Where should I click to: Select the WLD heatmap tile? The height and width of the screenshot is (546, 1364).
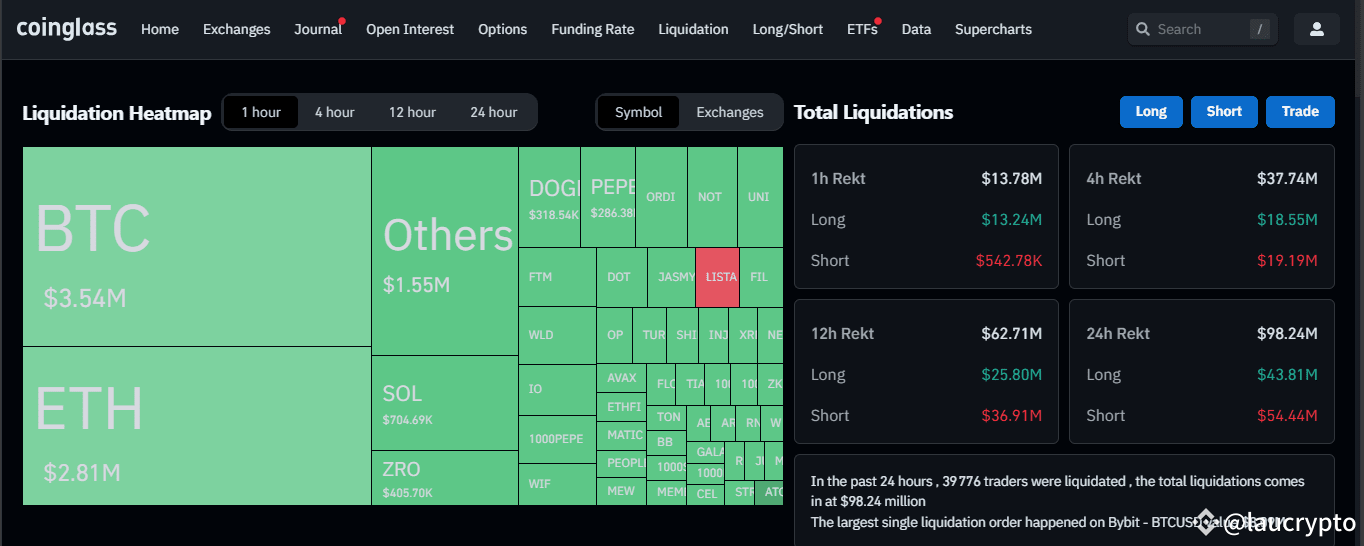558,335
